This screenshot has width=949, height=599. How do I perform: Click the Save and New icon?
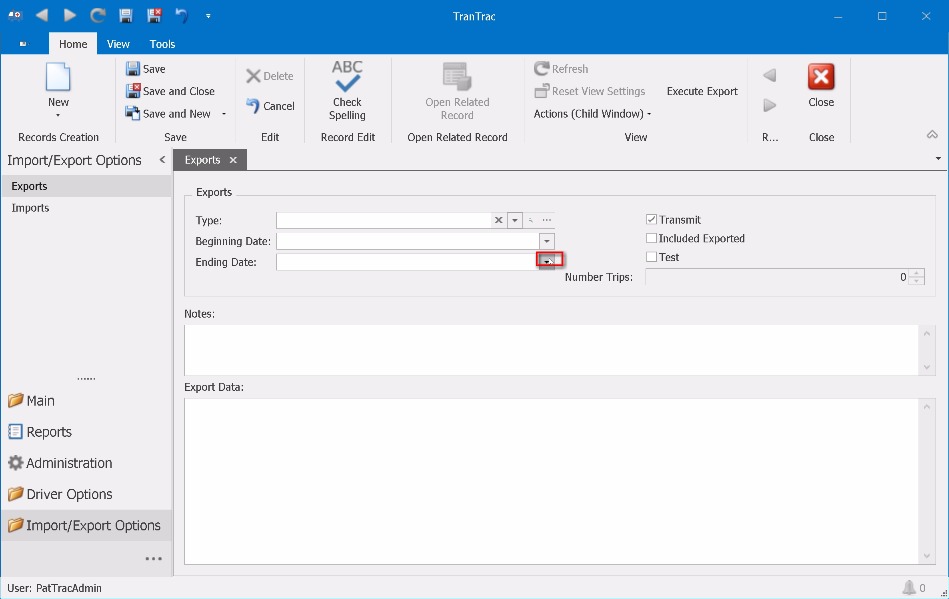(x=133, y=114)
